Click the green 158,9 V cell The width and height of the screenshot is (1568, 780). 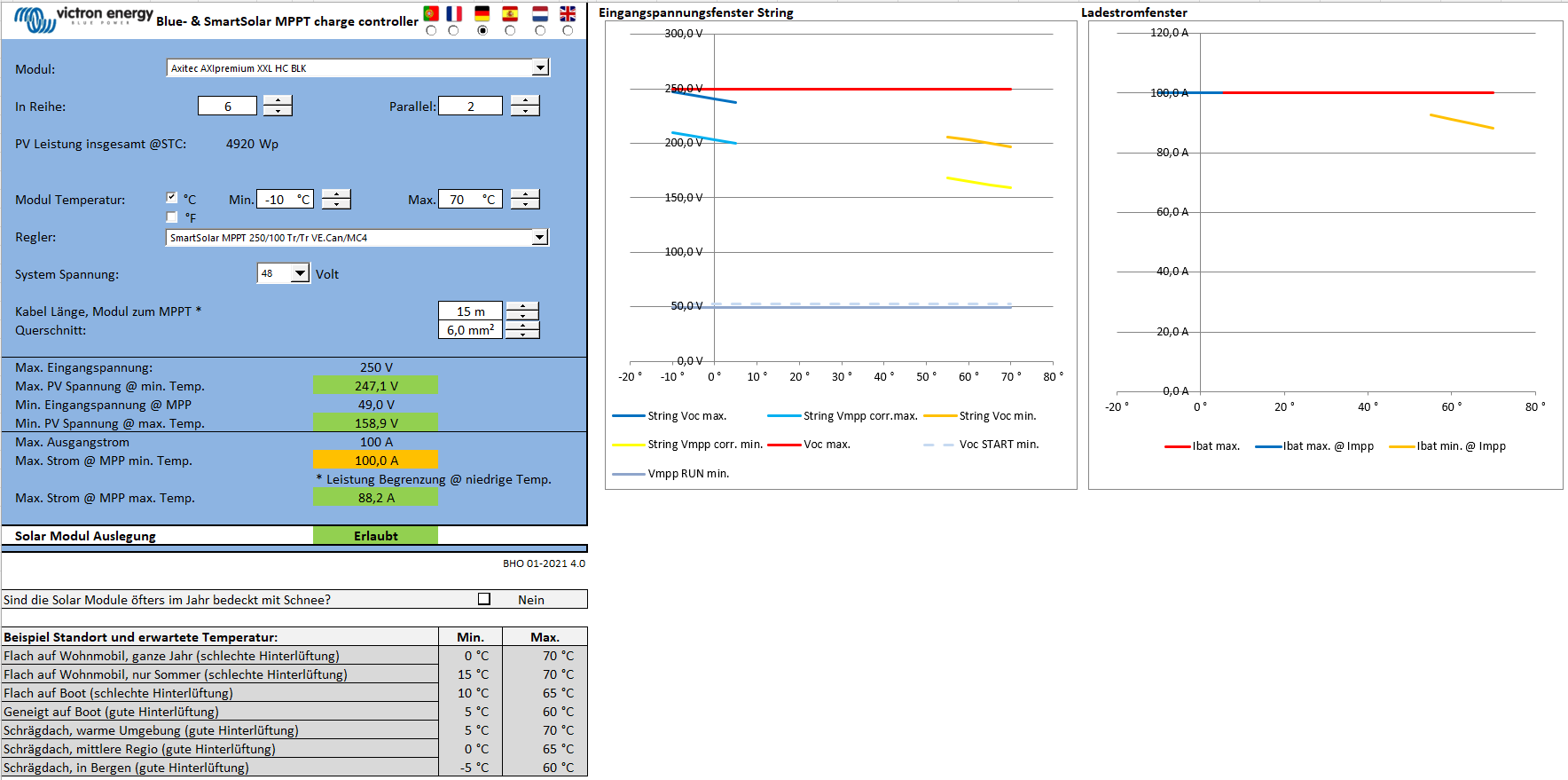pyautogui.click(x=375, y=422)
